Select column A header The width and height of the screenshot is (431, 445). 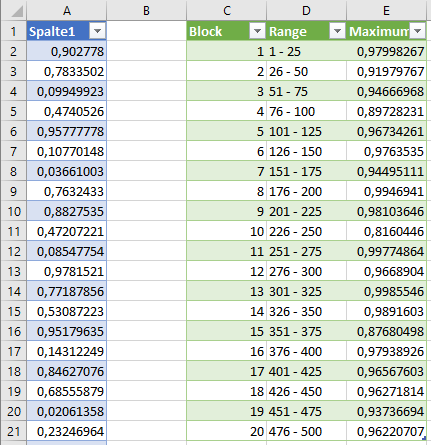pos(67,10)
